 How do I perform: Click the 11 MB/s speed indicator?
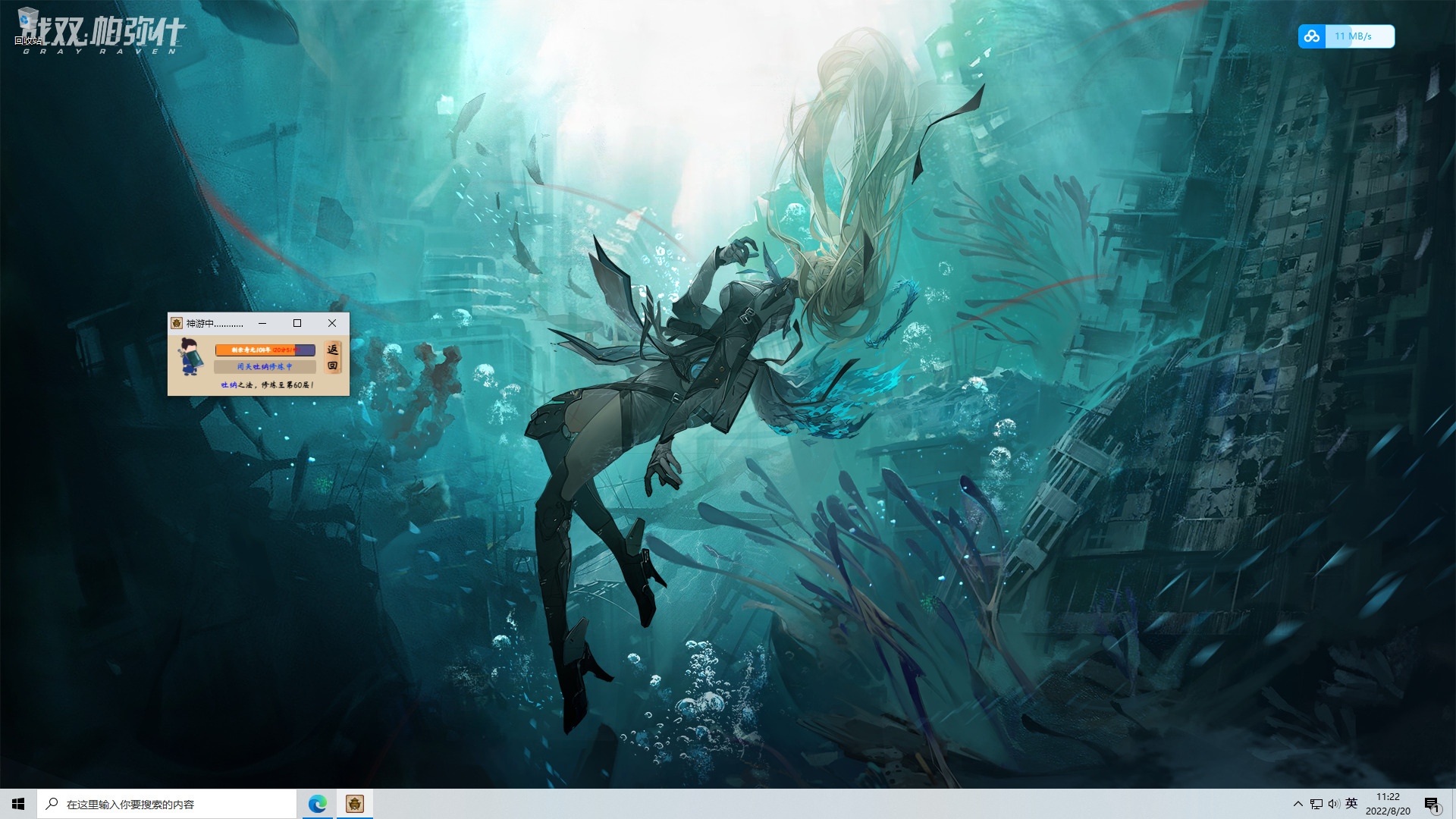coord(1354,36)
